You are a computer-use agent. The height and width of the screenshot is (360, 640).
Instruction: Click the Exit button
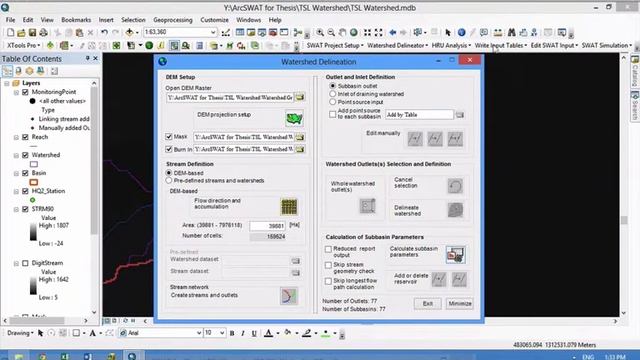click(427, 304)
